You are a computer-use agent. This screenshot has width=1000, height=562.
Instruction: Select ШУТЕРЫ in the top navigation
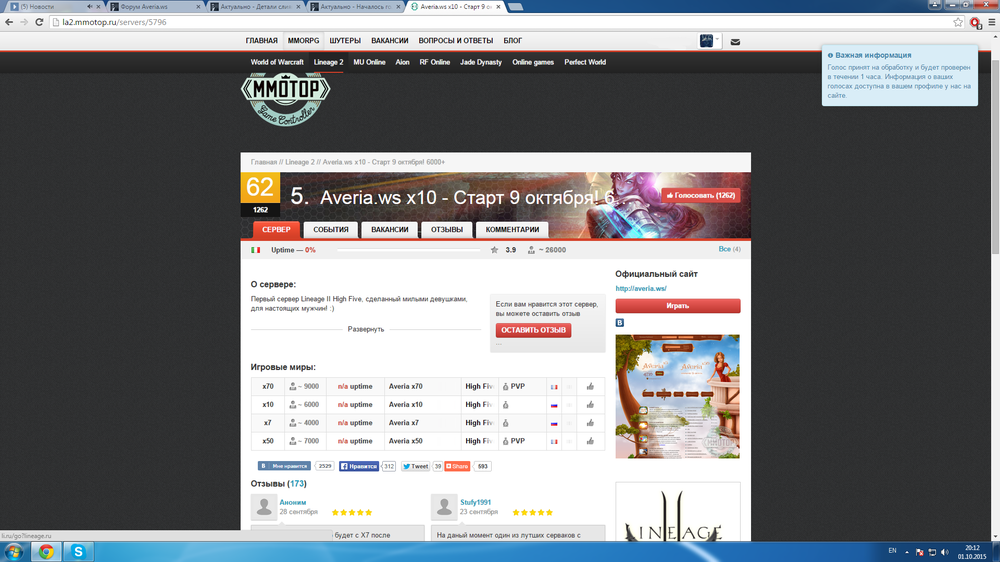coord(345,41)
